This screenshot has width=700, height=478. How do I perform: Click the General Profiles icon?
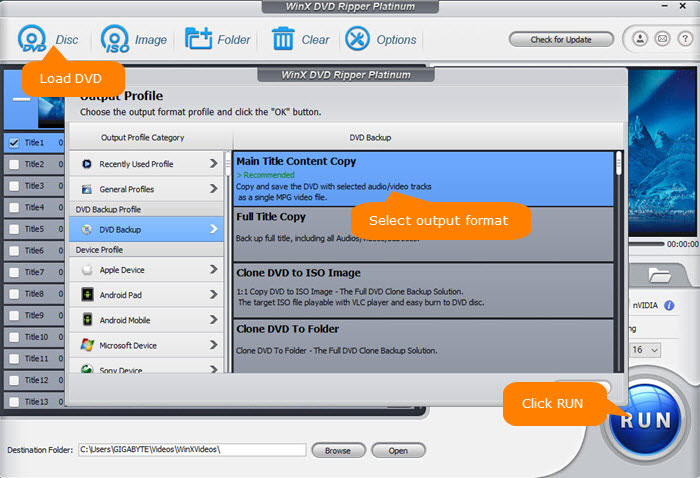click(x=87, y=189)
